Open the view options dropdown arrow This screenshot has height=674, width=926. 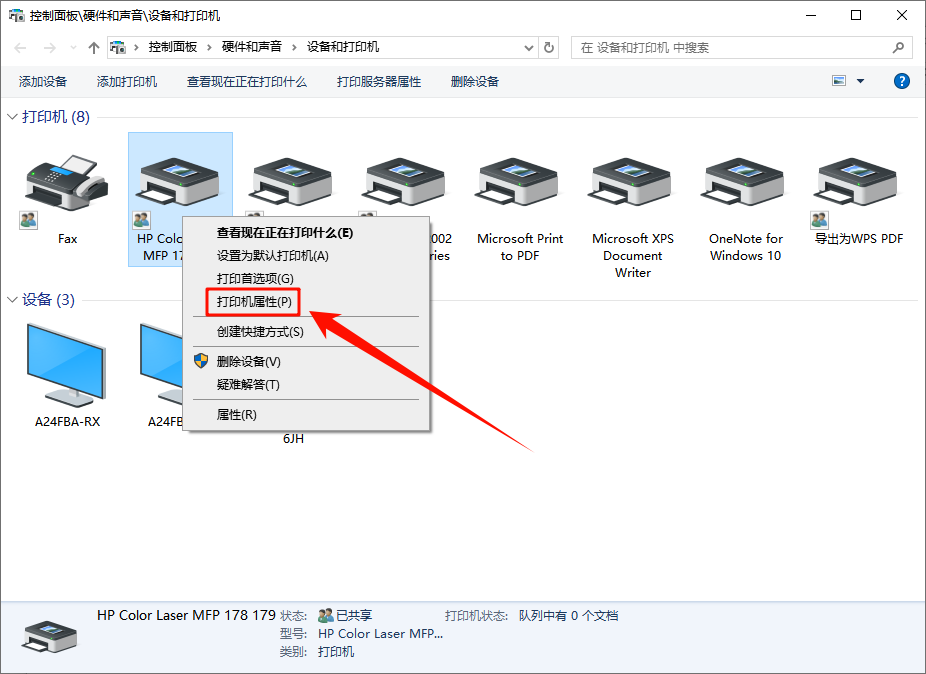click(860, 81)
